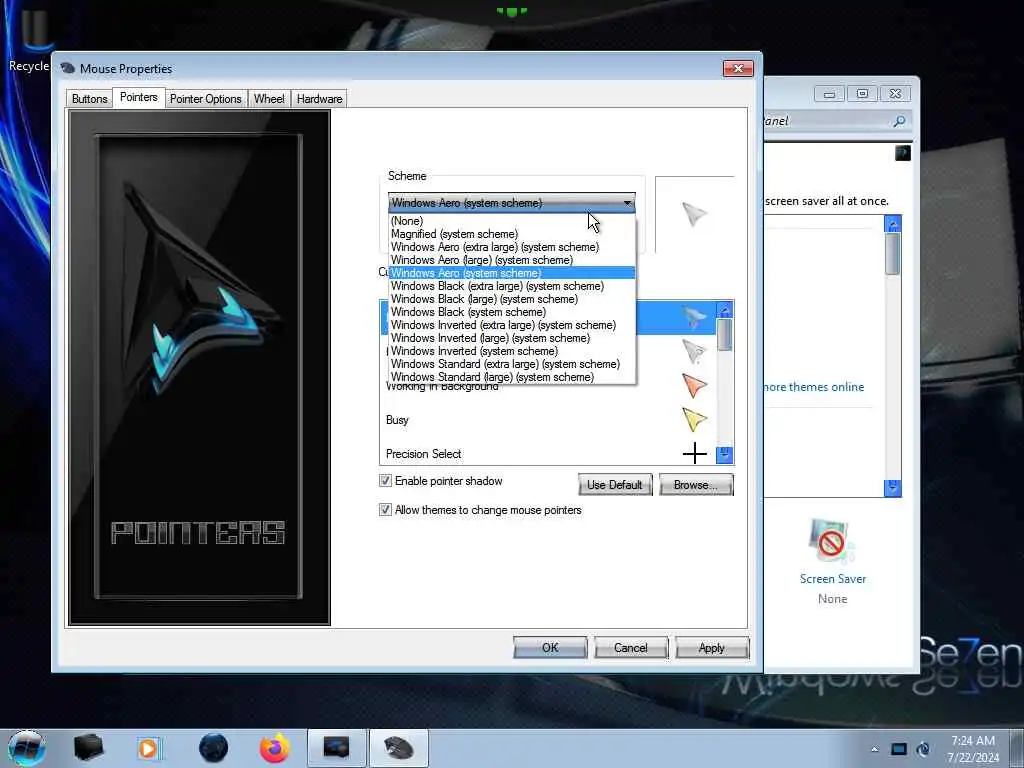The width and height of the screenshot is (1024, 768).
Task: Open the Screen Saver settings icon
Action: point(831,541)
